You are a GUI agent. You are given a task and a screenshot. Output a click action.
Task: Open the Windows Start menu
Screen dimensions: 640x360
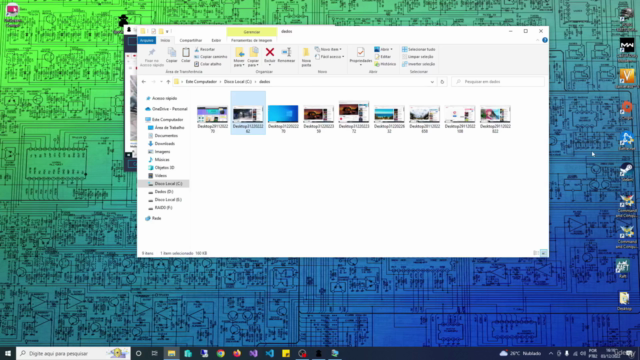8,353
